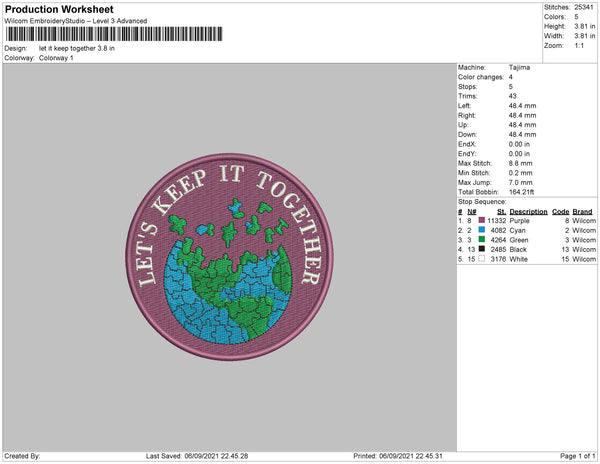600x464 pixels.
Task: Click the 'Brand' column header
Action: pyautogui.click(x=582, y=212)
